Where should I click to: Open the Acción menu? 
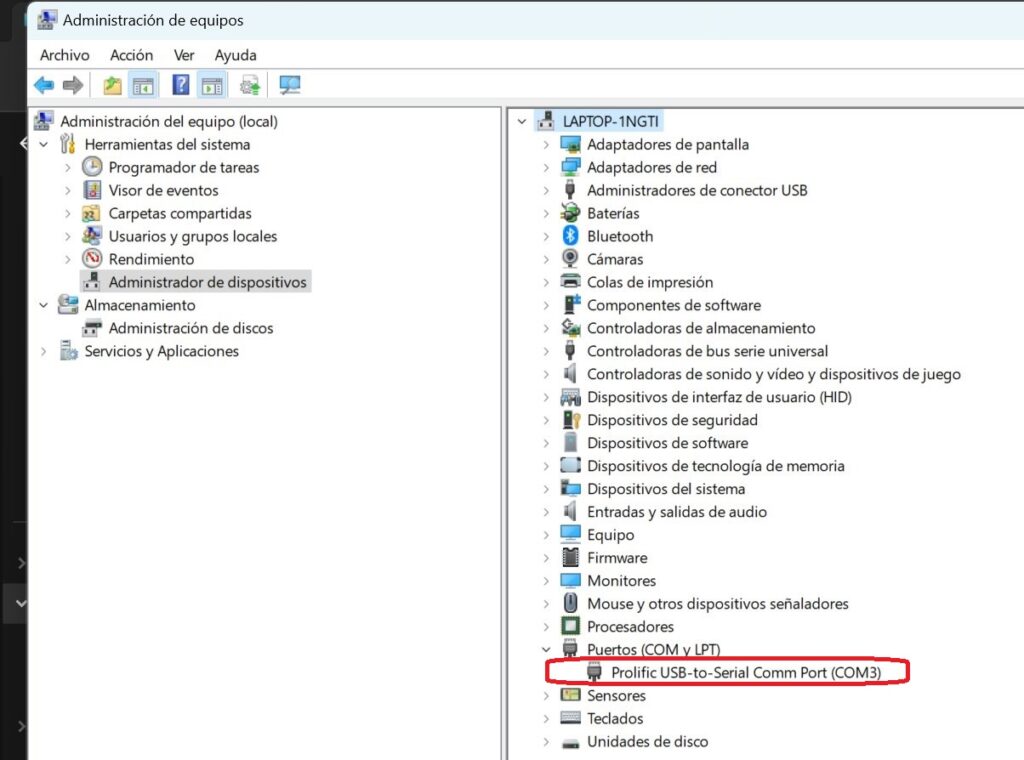point(131,55)
